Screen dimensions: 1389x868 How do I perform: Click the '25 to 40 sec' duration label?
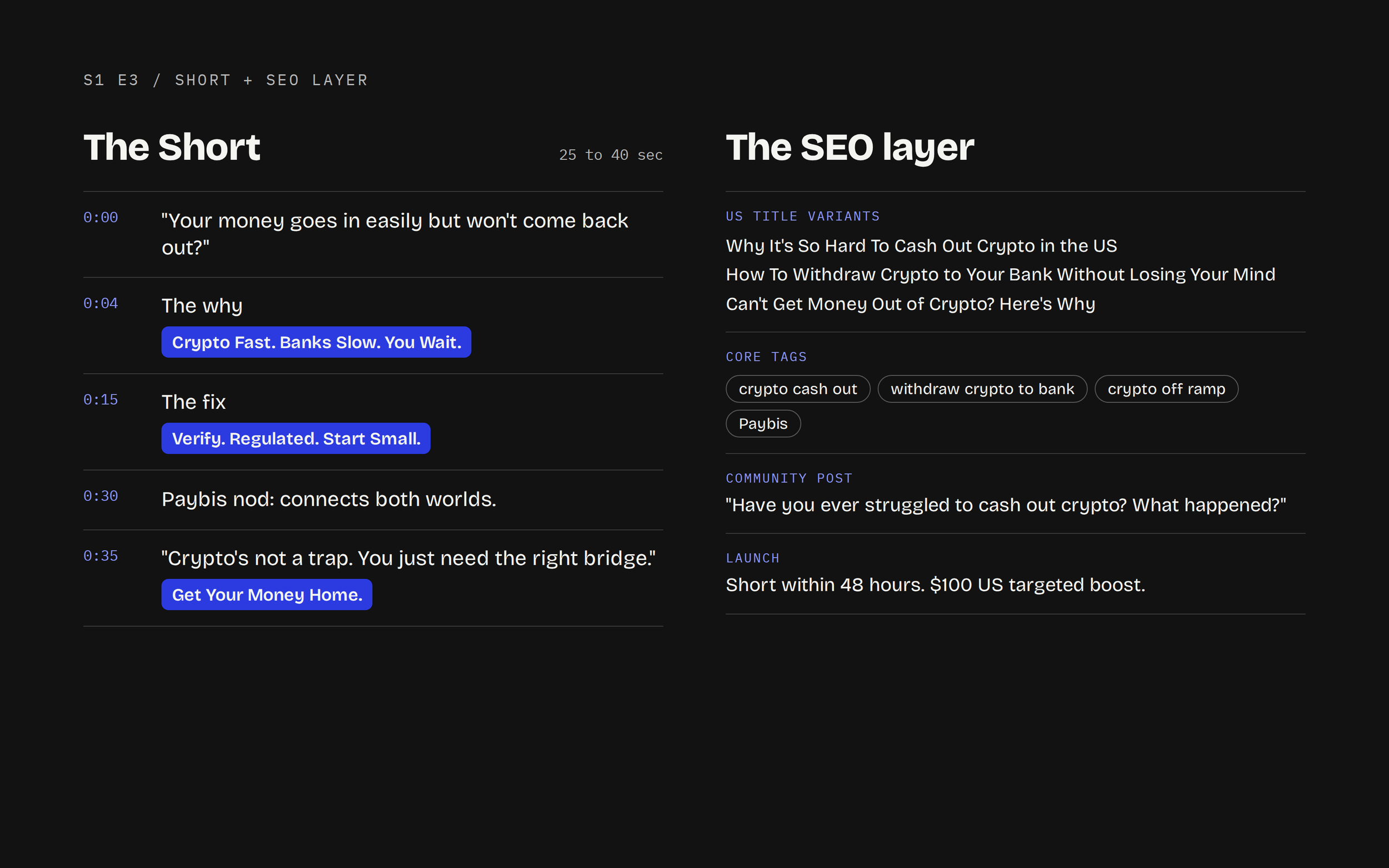coord(611,155)
